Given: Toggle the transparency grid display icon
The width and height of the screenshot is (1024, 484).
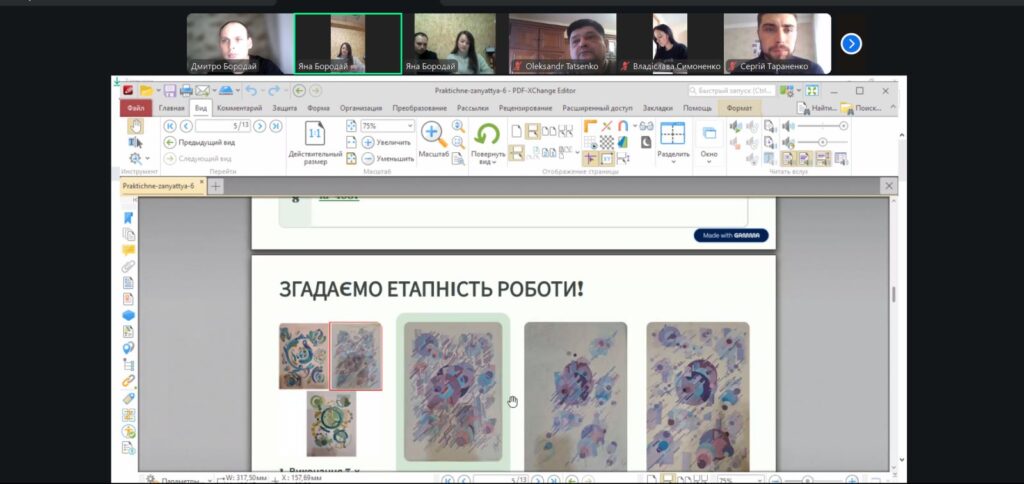Looking at the screenshot, I should pos(605,142).
